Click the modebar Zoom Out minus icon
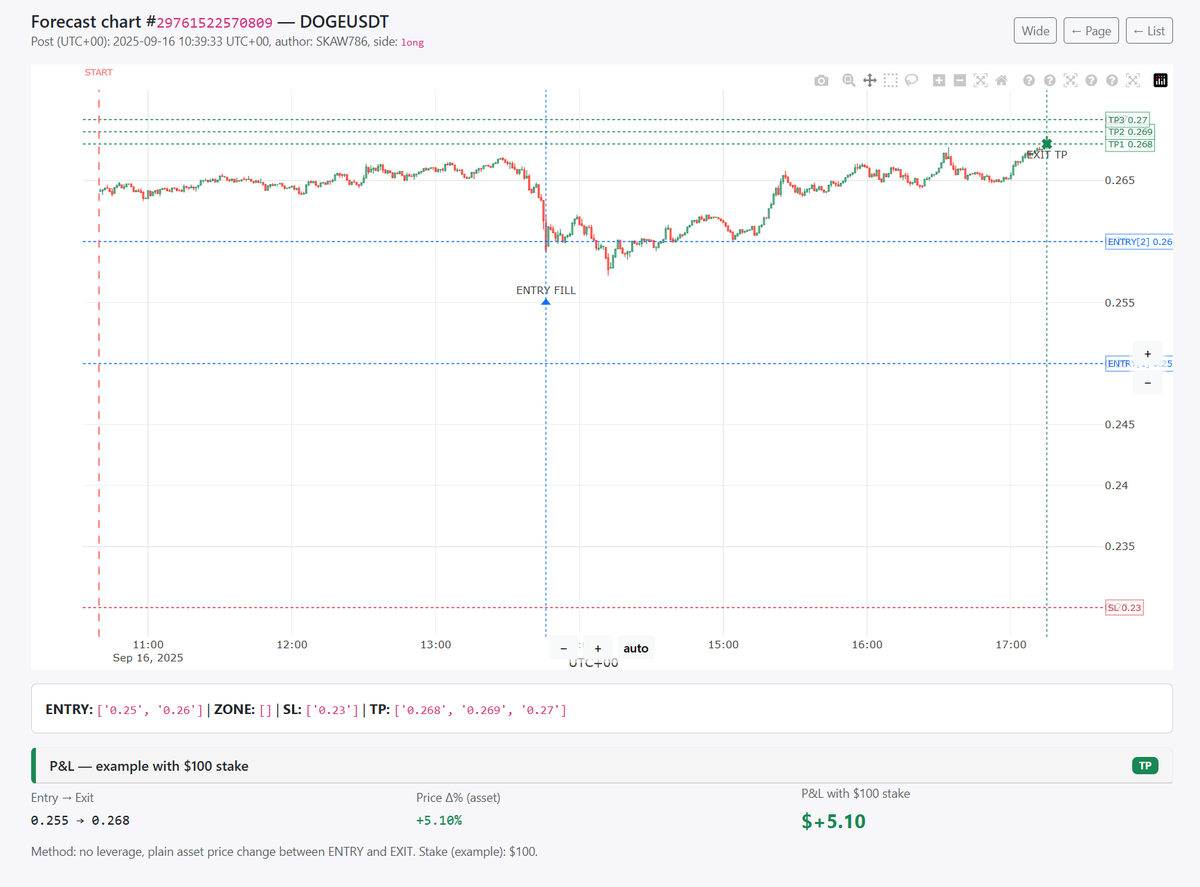Image resolution: width=1200 pixels, height=887 pixels. point(959,80)
